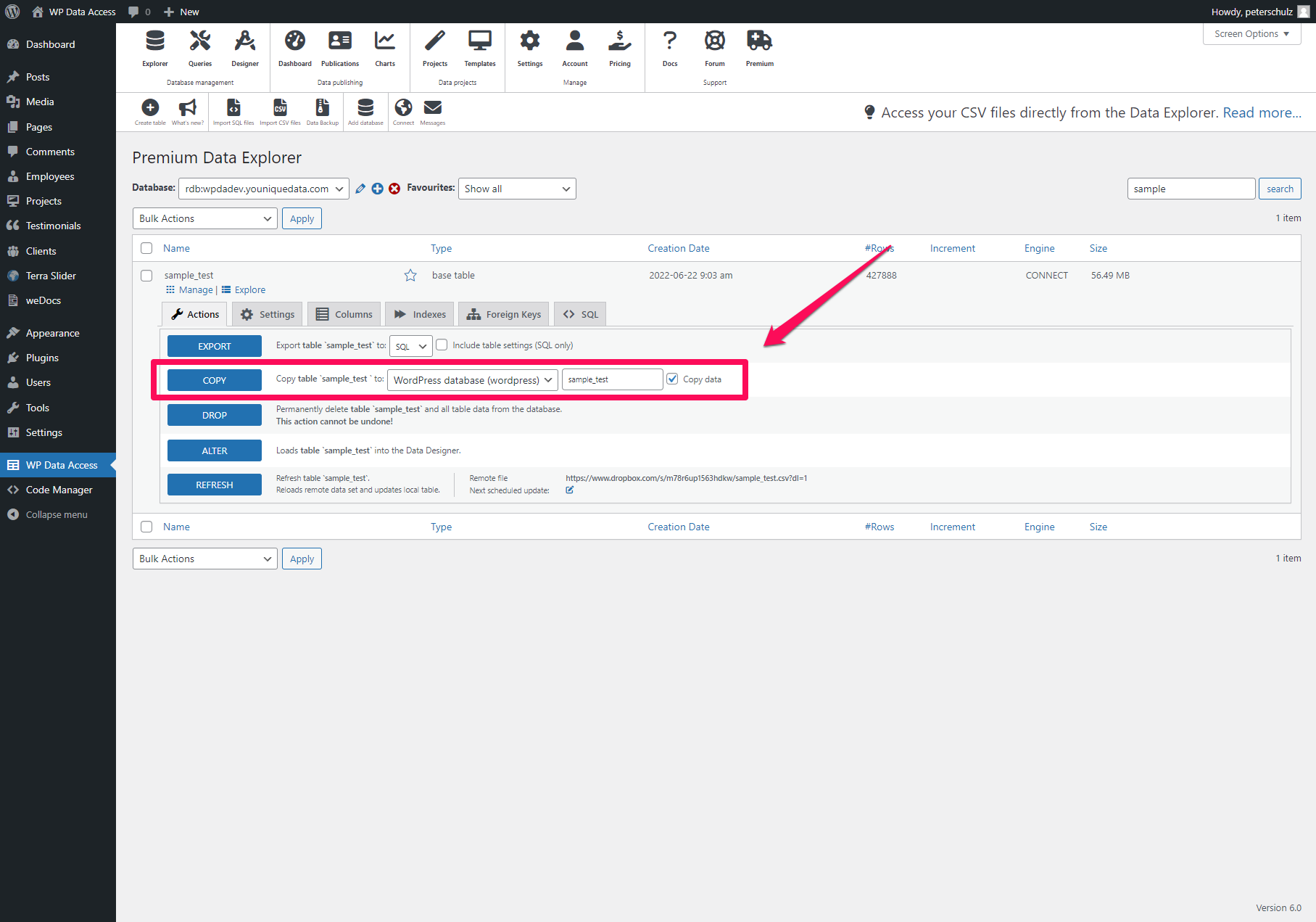Change the export format dropdown from SQL
Image resolution: width=1316 pixels, height=922 pixels.
click(410, 346)
